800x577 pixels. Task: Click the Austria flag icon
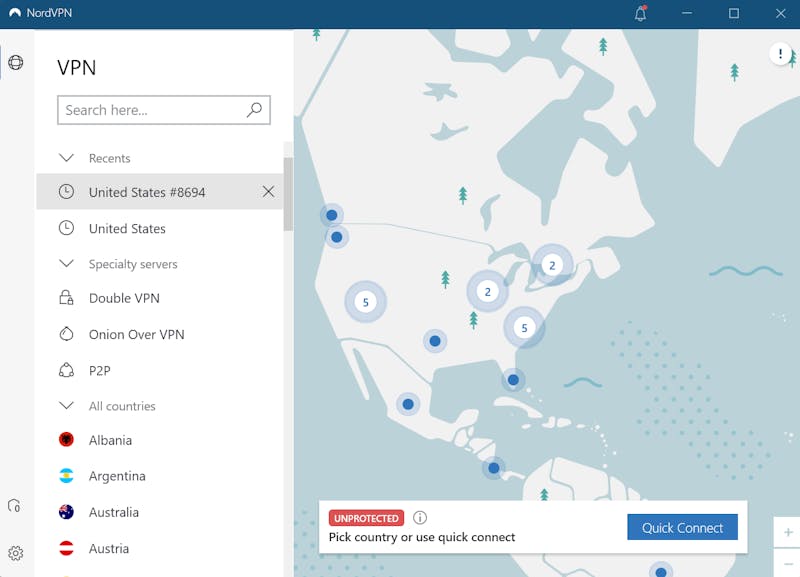(66, 548)
